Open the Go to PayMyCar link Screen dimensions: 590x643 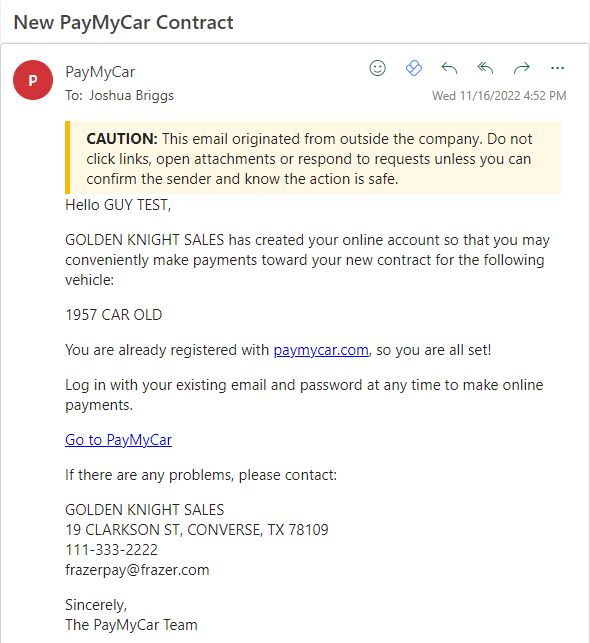click(118, 440)
